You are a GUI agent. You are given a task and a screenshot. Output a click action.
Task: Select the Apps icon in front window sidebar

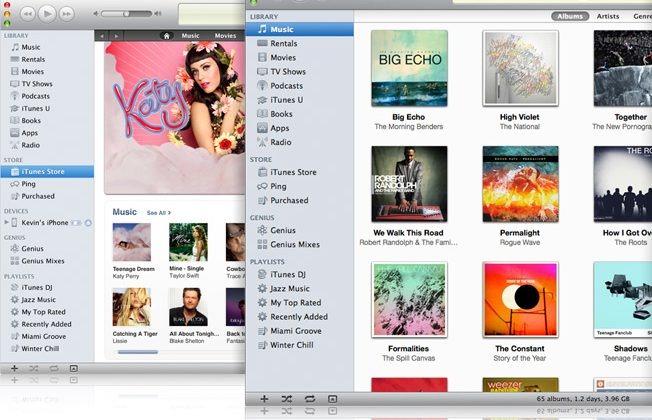262,128
